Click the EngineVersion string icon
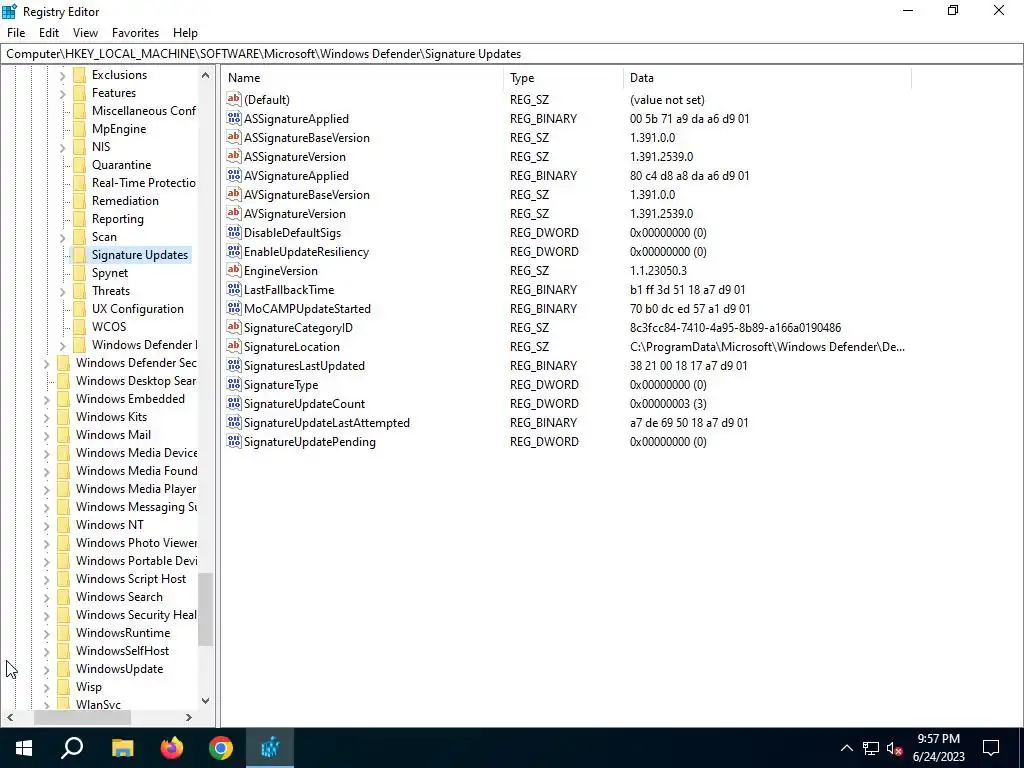This screenshot has width=1024, height=768. click(234, 270)
